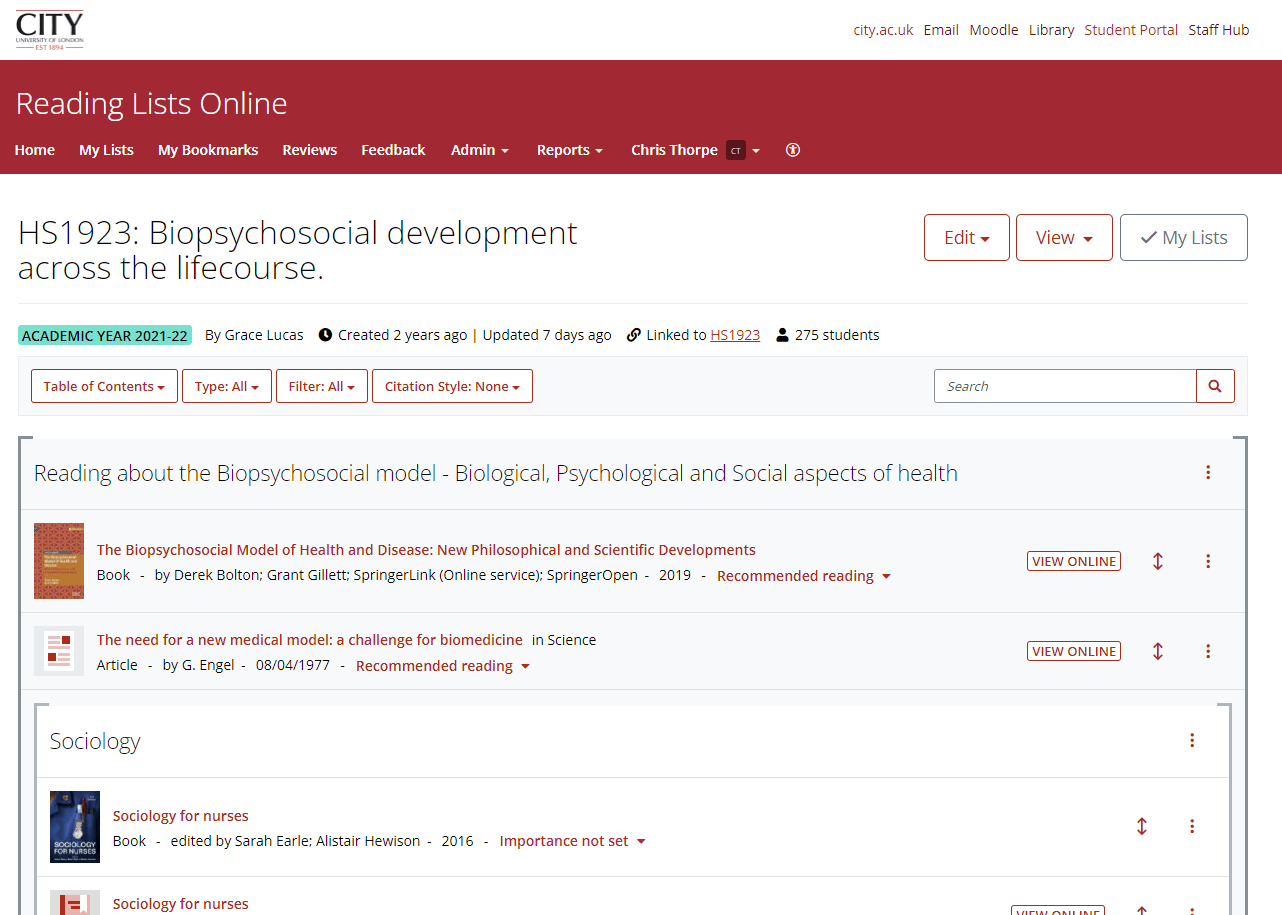Open the Table of Contents dropdown
The image size is (1282, 915).
coord(104,385)
